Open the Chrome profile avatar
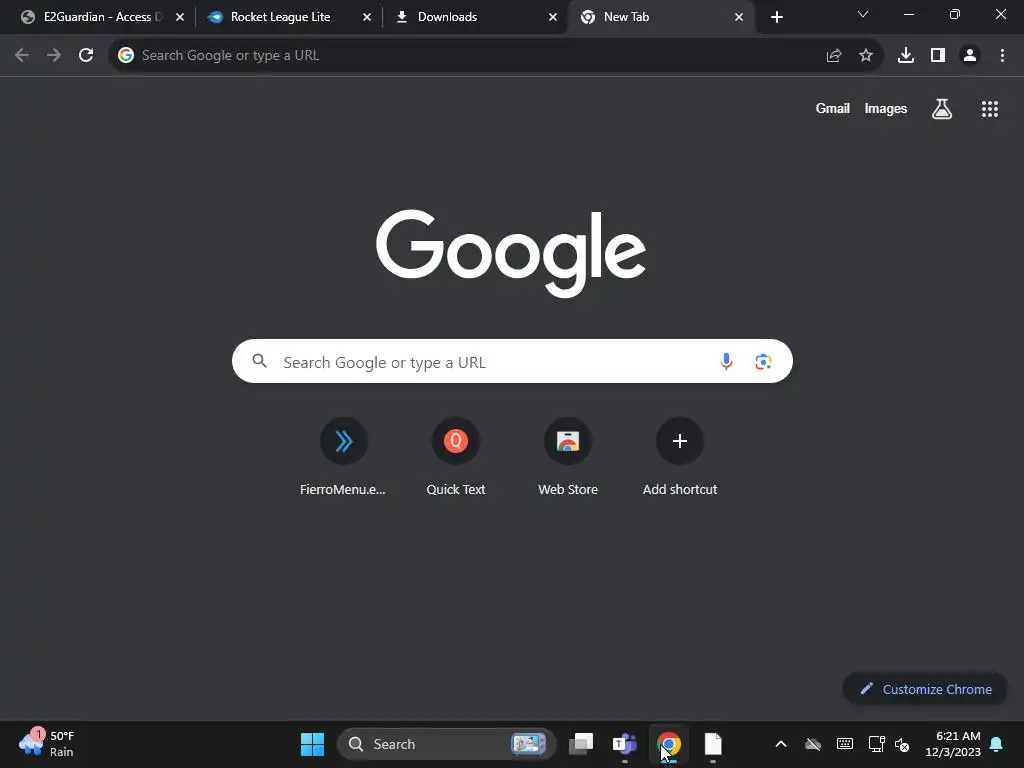 (970, 56)
